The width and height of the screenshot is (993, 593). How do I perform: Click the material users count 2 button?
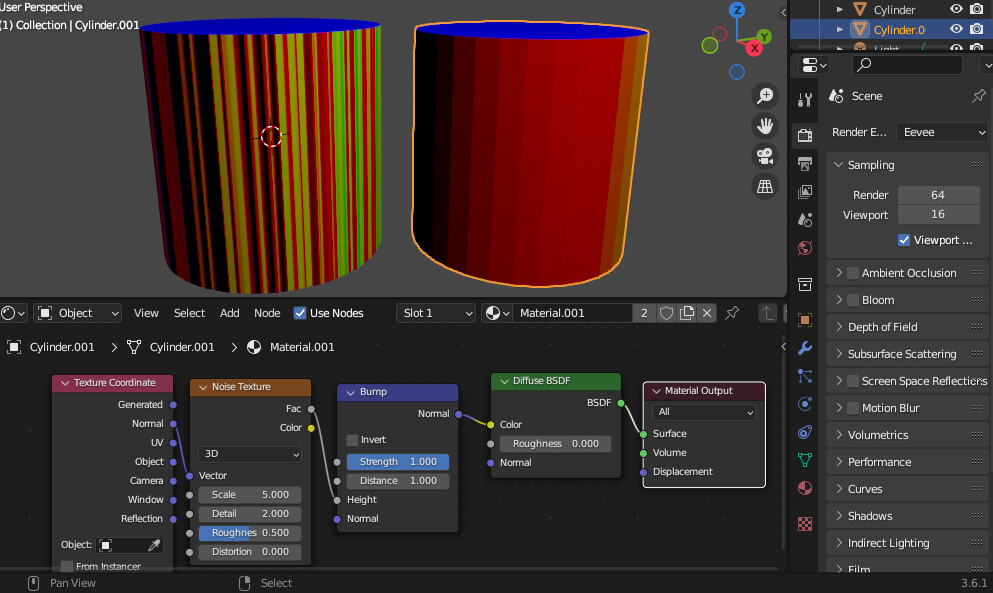tap(644, 313)
